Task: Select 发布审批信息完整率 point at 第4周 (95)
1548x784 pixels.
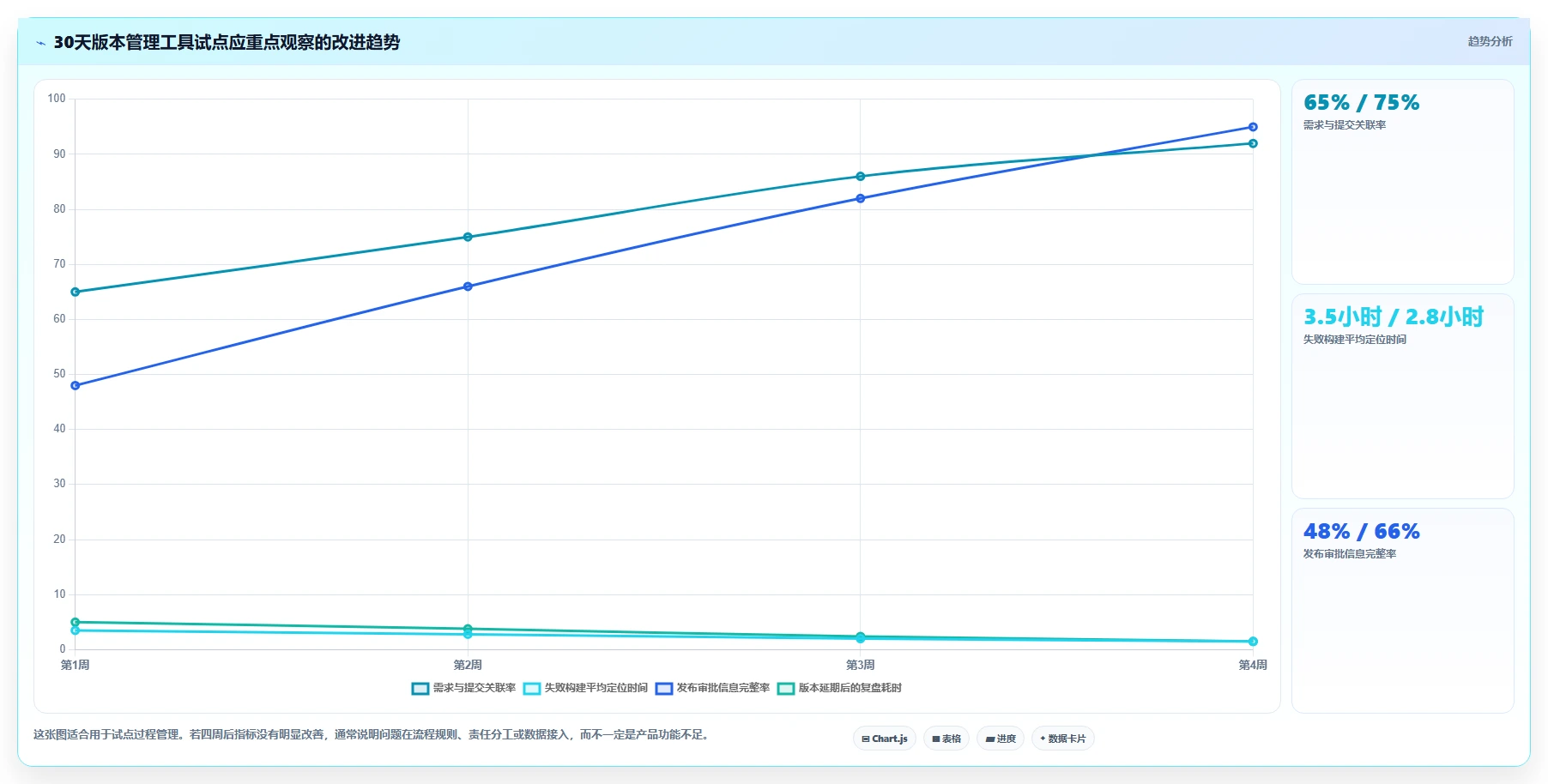Action: click(1253, 127)
